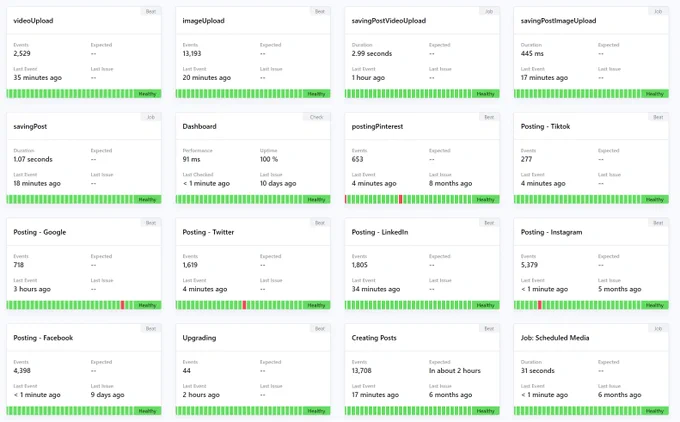Click the uptime value 100 %

268,159
